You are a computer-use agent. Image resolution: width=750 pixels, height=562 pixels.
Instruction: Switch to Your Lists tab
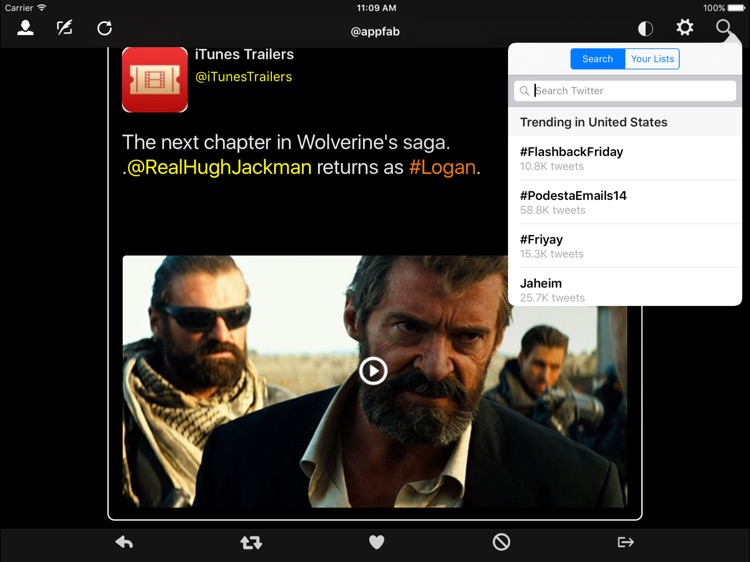(x=652, y=59)
